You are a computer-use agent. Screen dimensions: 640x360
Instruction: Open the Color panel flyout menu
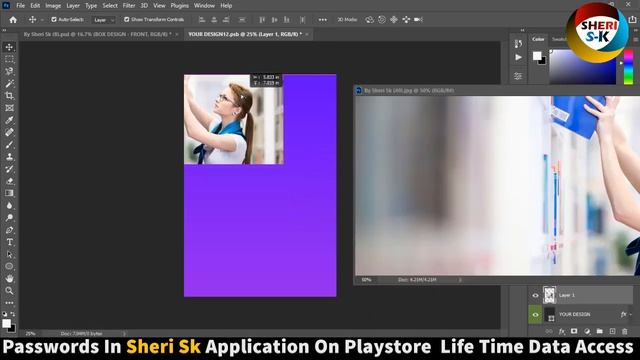(636, 39)
